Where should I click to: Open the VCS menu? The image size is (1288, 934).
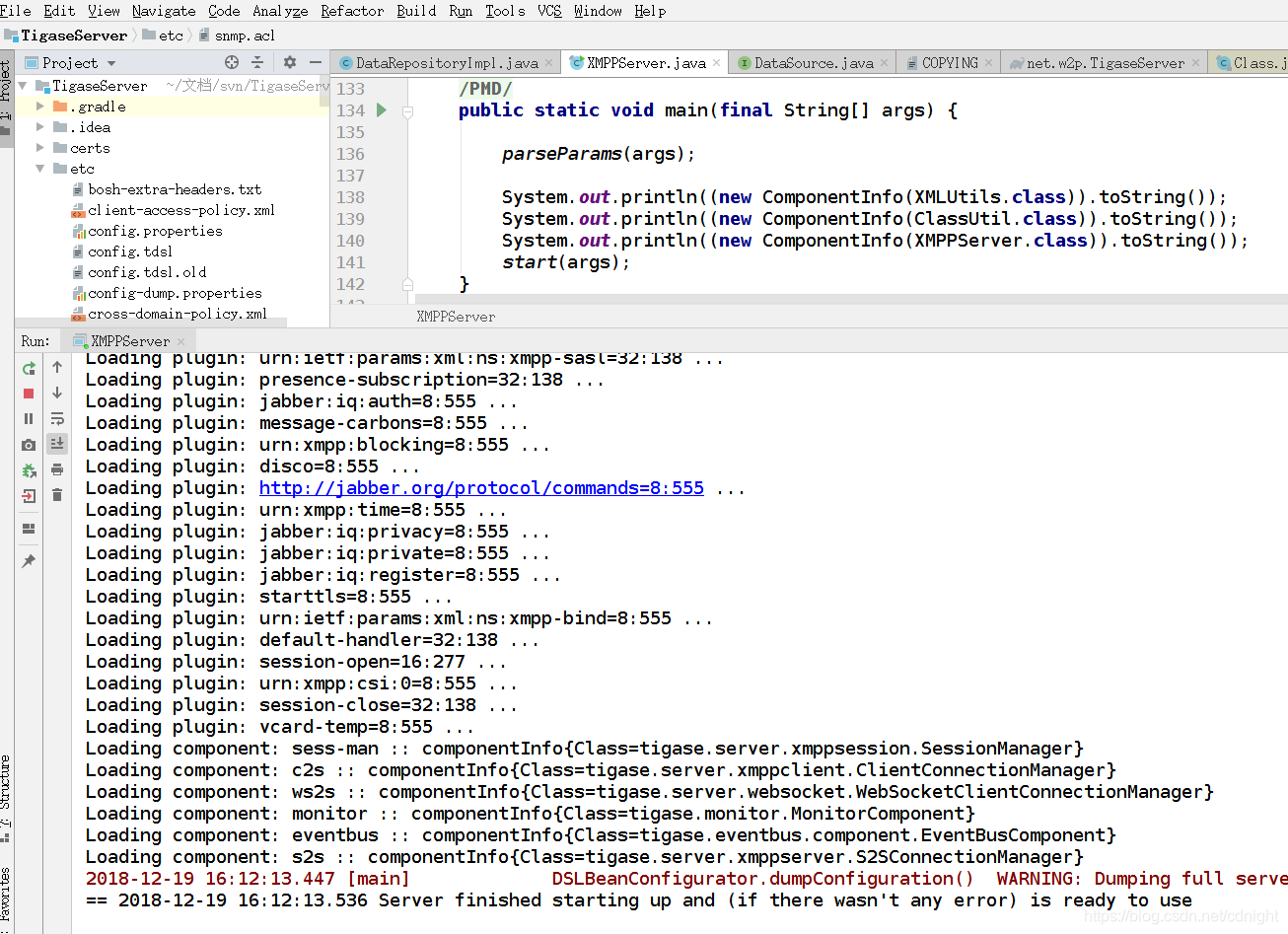click(549, 11)
